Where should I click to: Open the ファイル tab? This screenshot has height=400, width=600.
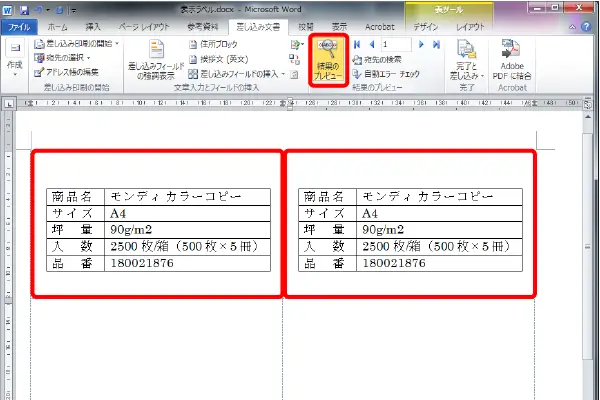[x=19, y=27]
